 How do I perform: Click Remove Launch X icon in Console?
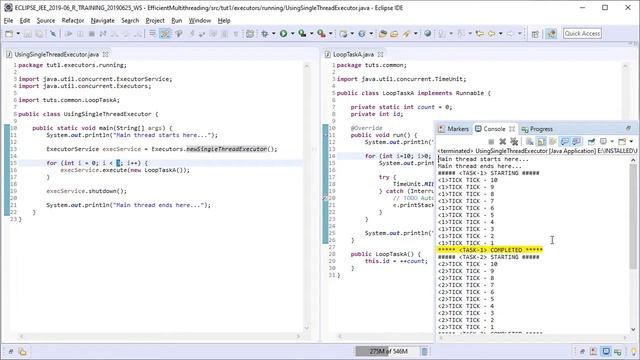coord(502,142)
